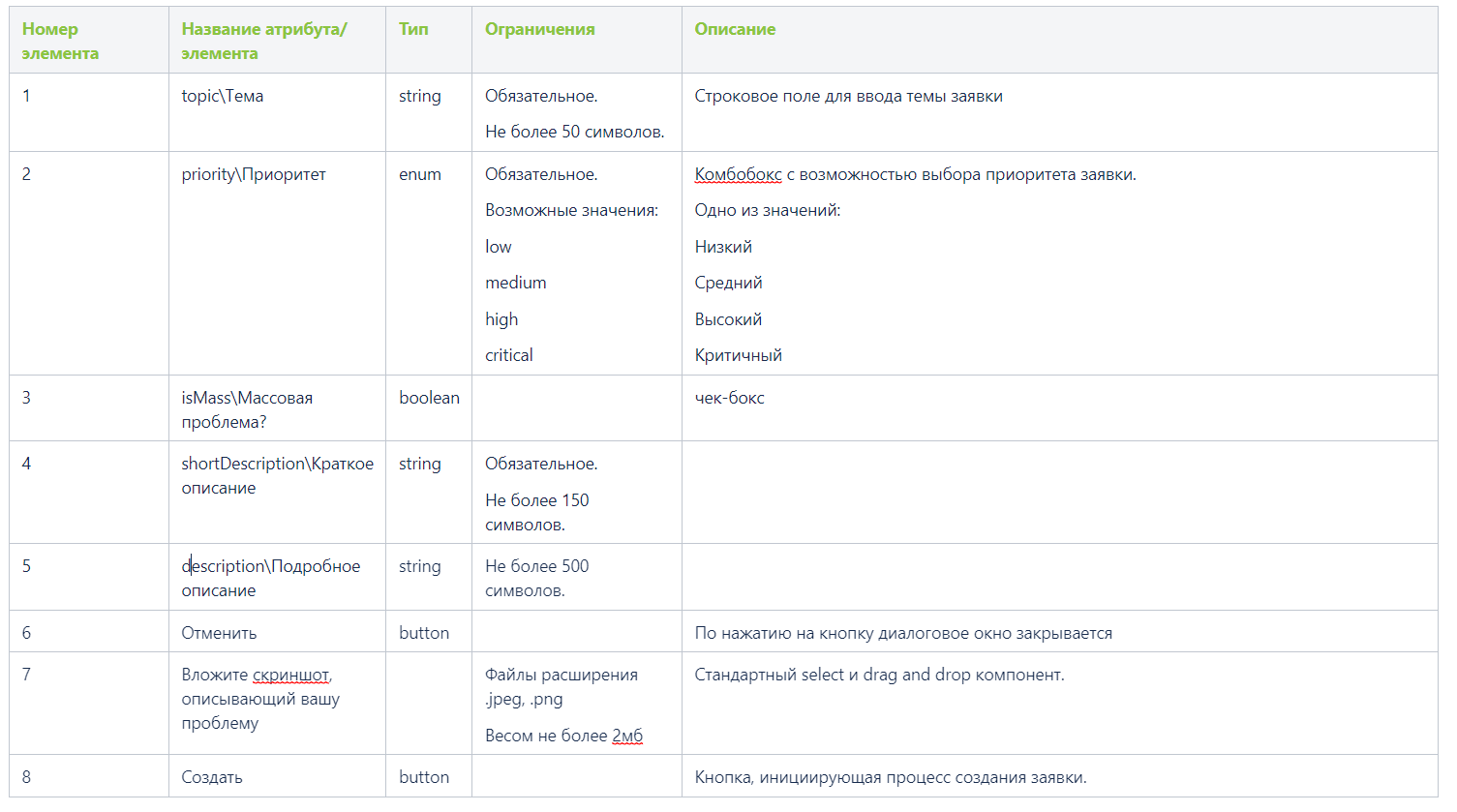Click 'Не более 50 символов.' text
This screenshot has width=1457, height=812.
(x=575, y=132)
